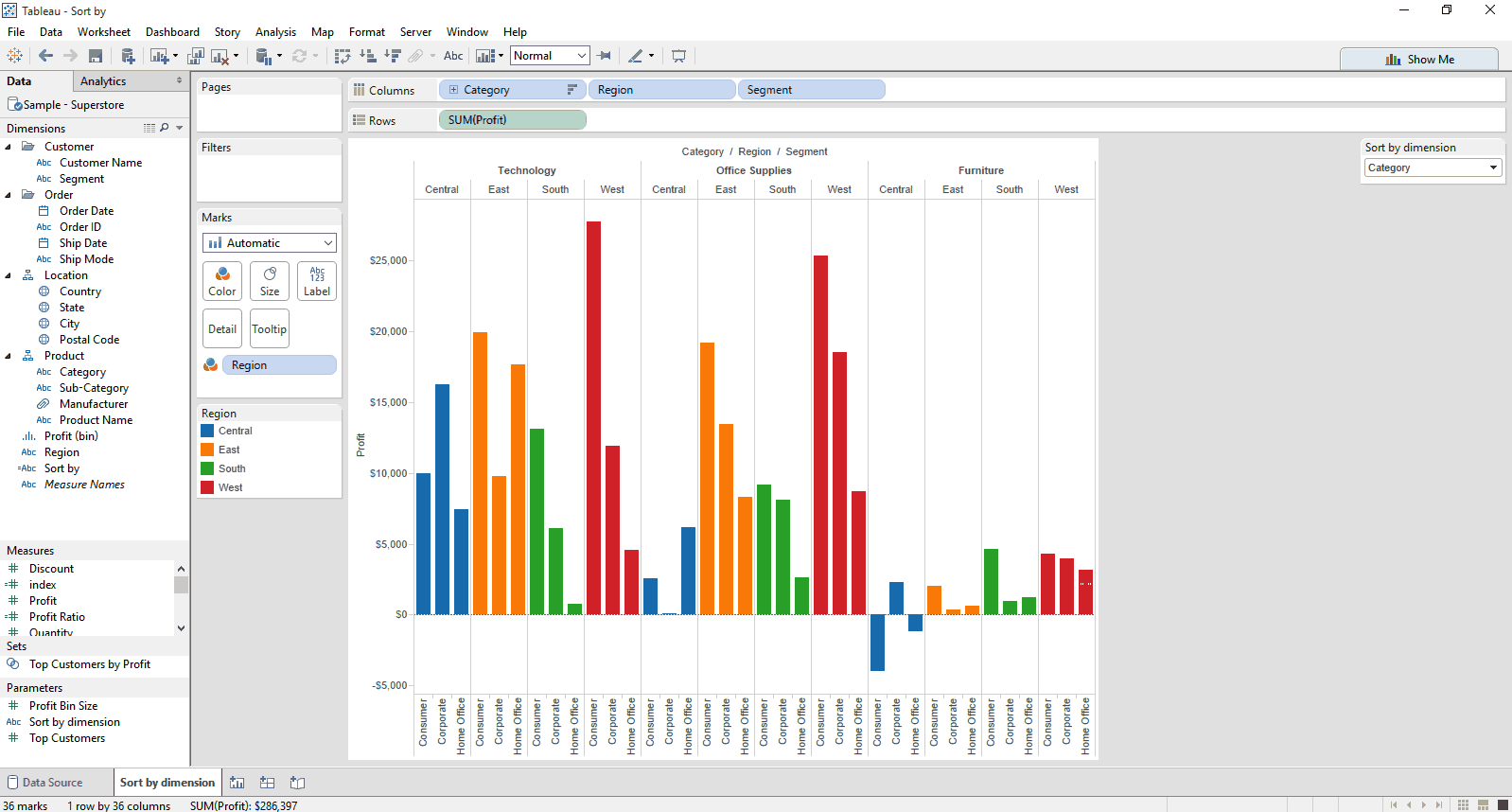Toggle the Show Me panel
Image resolution: width=1512 pixels, height=812 pixels.
pyautogui.click(x=1419, y=59)
